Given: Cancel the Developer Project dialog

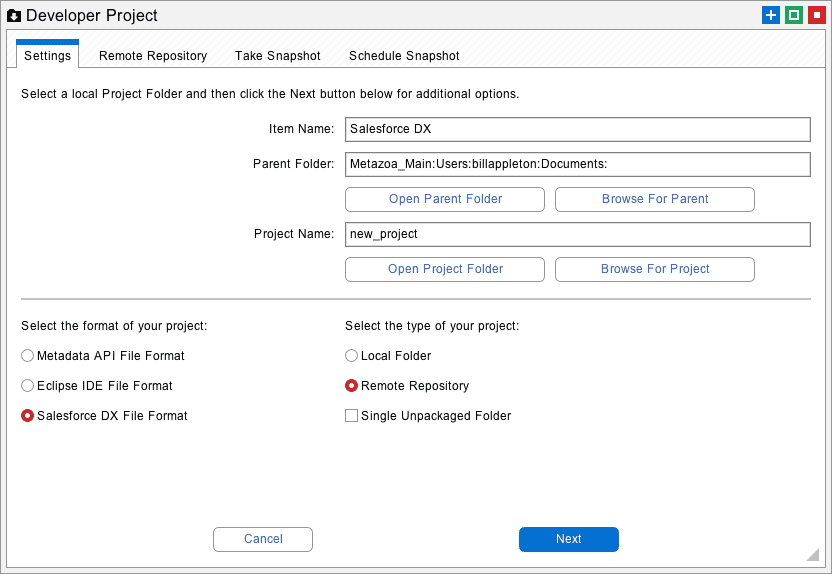Looking at the screenshot, I should (263, 539).
